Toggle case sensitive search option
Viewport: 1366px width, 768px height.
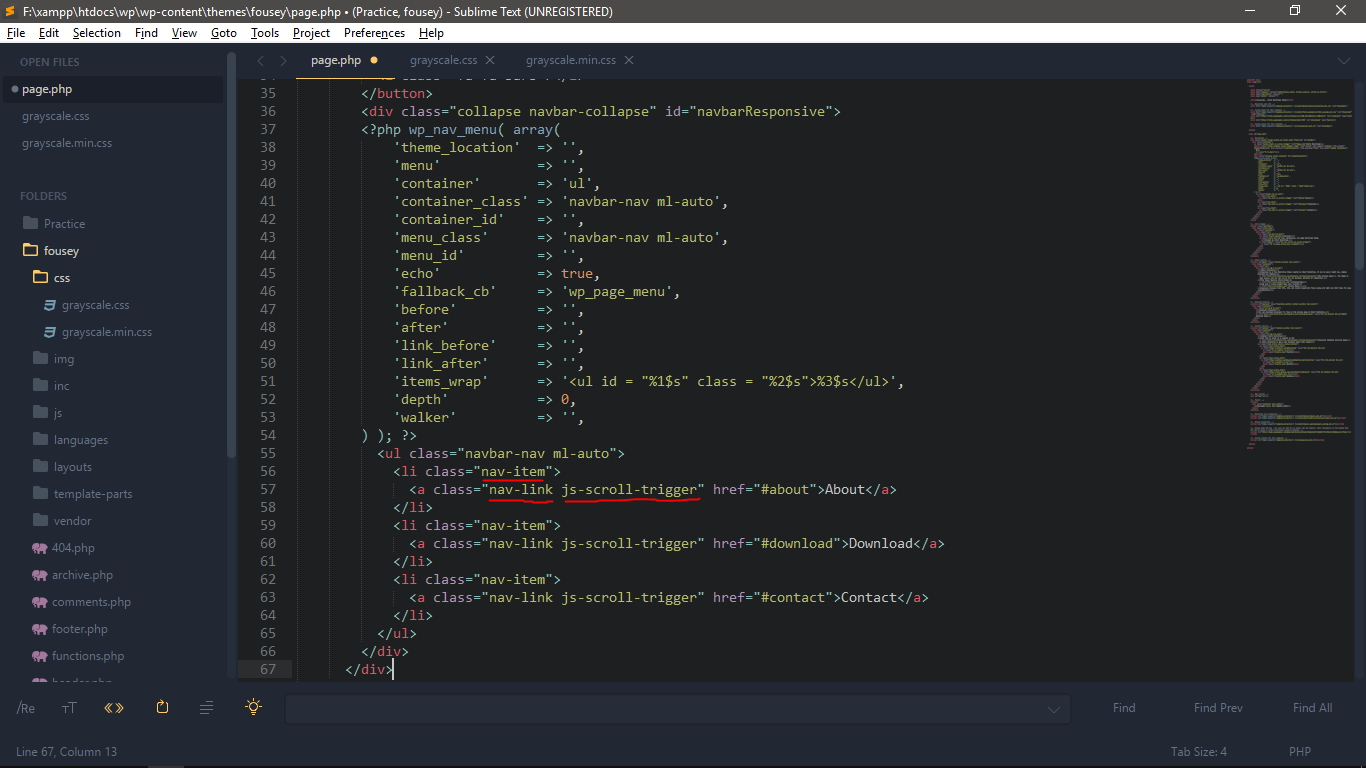69,708
